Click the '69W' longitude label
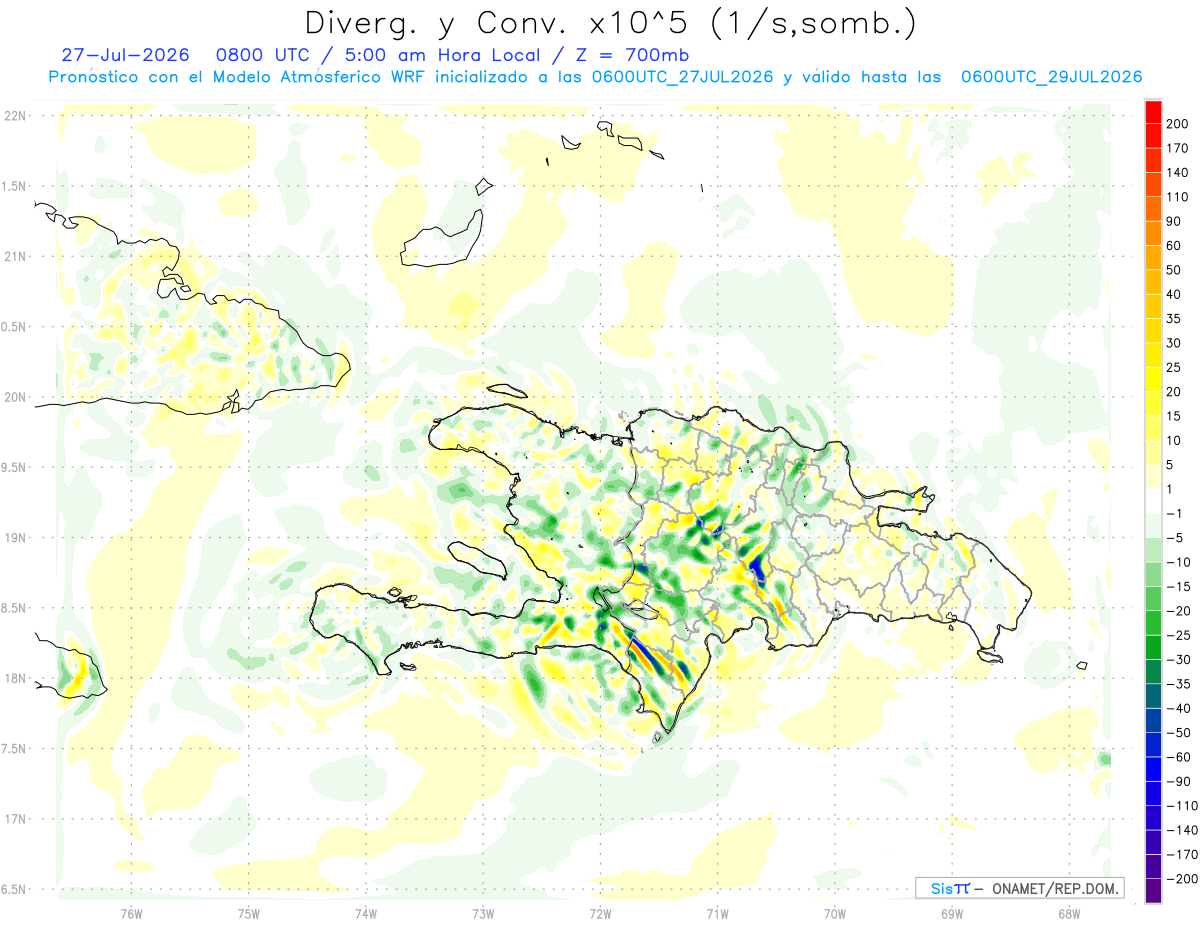1200x927 pixels. click(x=951, y=912)
